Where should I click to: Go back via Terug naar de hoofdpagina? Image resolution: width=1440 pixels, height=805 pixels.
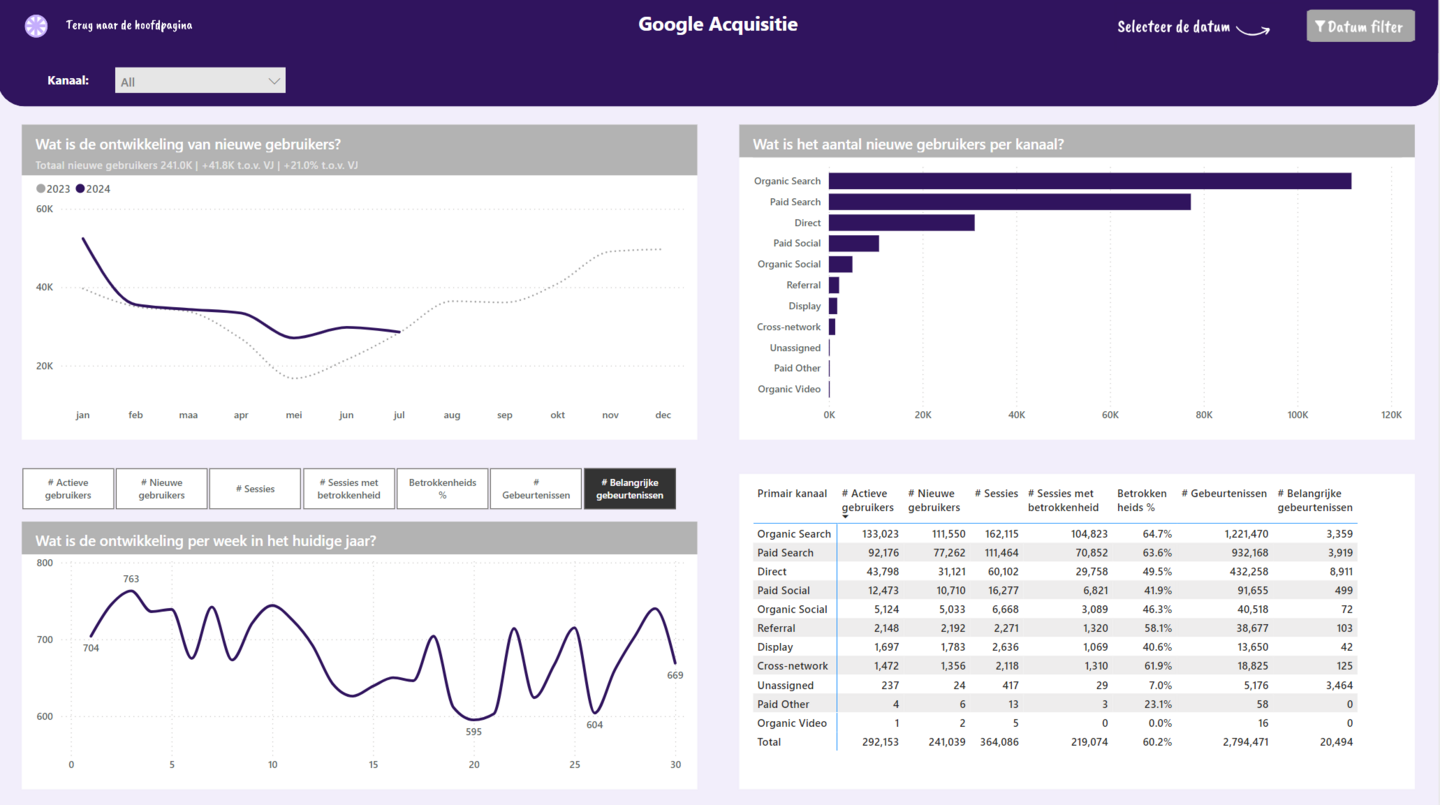129,26
